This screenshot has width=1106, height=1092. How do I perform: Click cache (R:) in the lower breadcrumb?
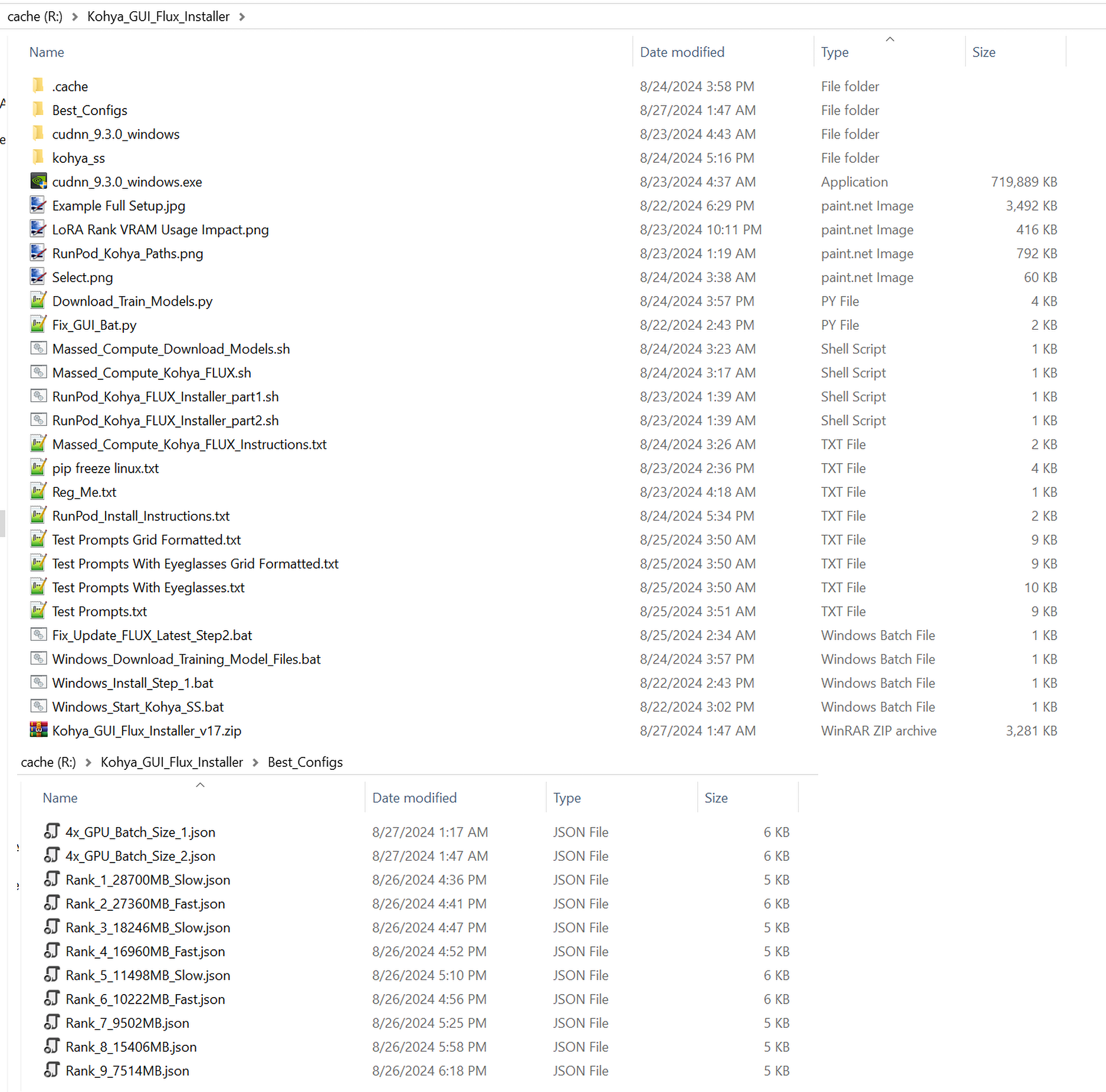pyautogui.click(x=48, y=762)
